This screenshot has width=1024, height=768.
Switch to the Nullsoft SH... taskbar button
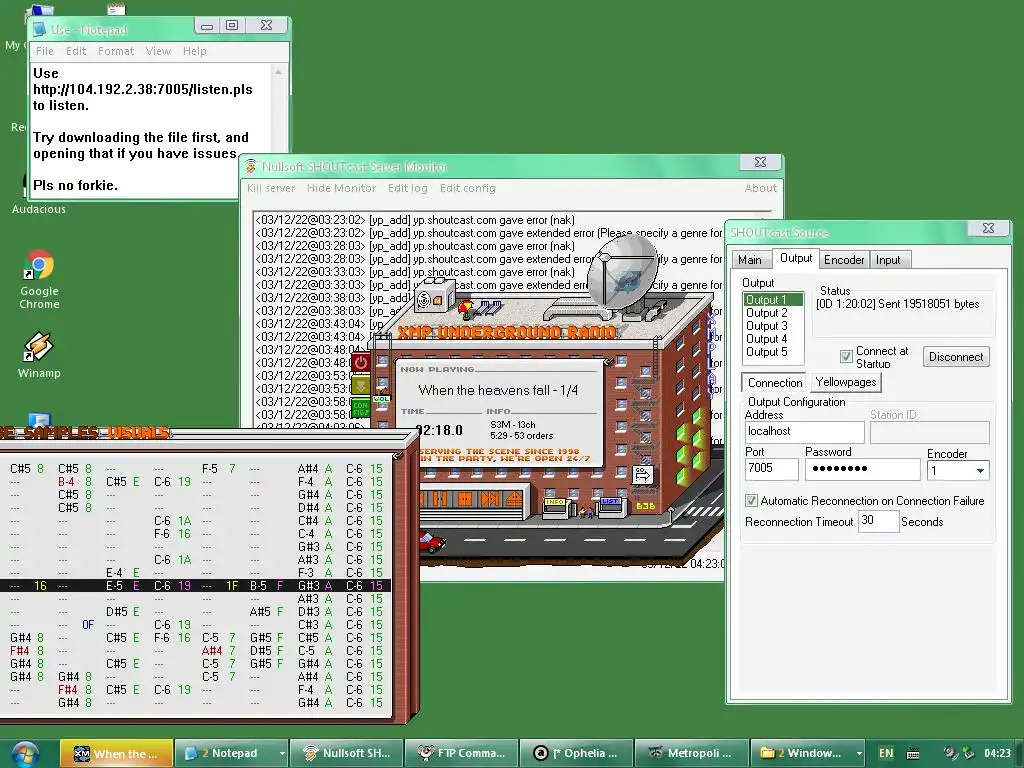pyautogui.click(x=346, y=753)
